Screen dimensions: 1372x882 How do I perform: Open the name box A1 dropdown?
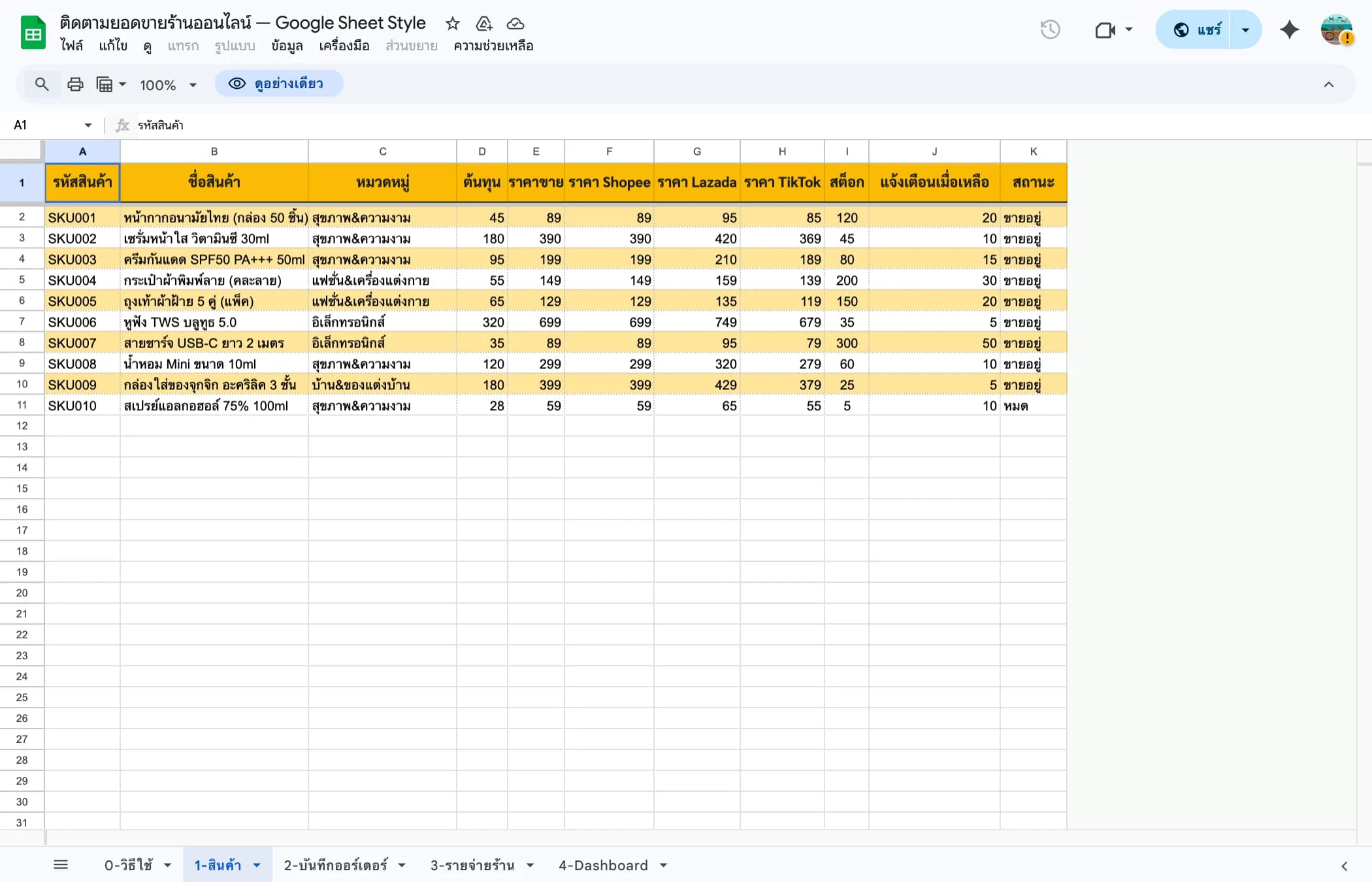point(87,125)
